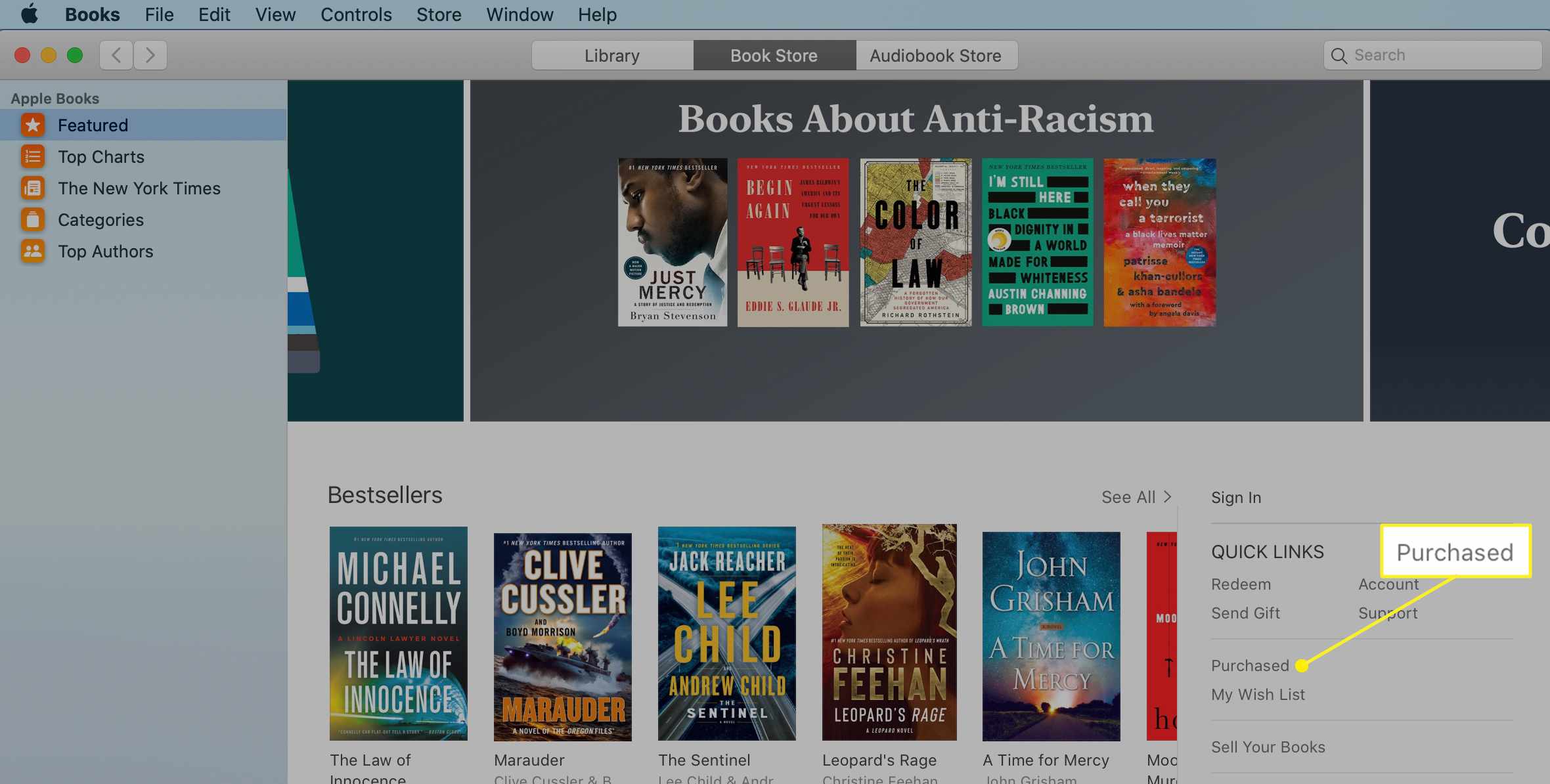Select Categories in the sidebar
The height and width of the screenshot is (784, 1550).
coord(143,219)
